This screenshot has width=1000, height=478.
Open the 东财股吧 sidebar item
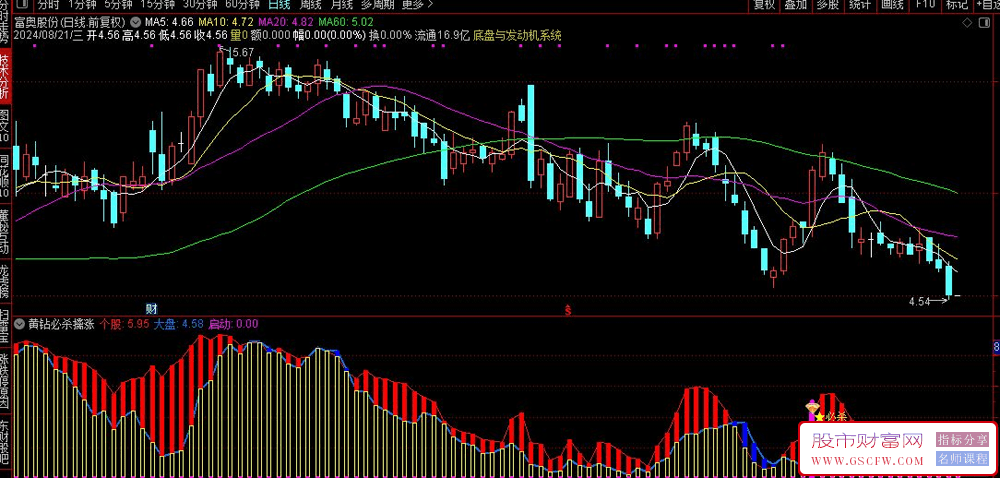pos(4,442)
